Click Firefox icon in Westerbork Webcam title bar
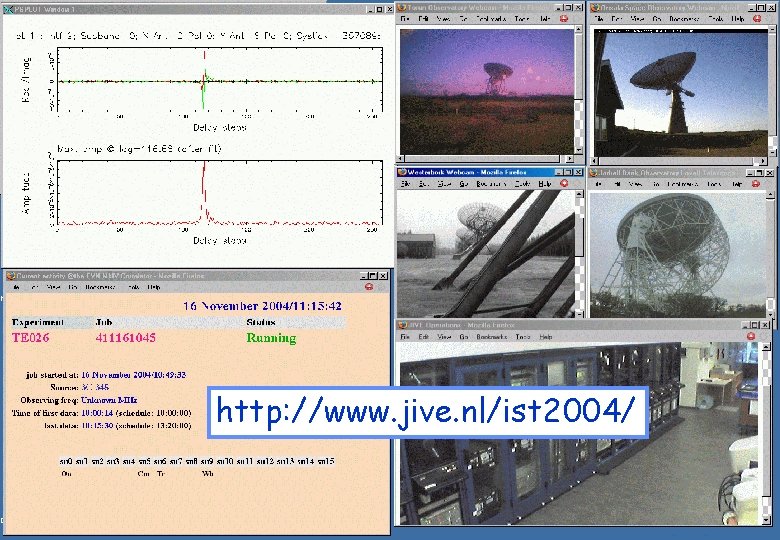780x540 pixels. coord(402,172)
